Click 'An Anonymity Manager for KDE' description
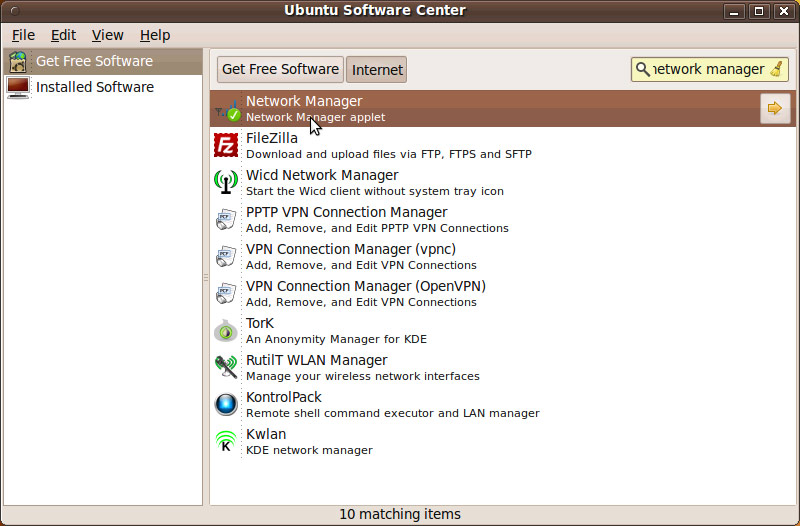The width and height of the screenshot is (800, 526). [x=336, y=339]
